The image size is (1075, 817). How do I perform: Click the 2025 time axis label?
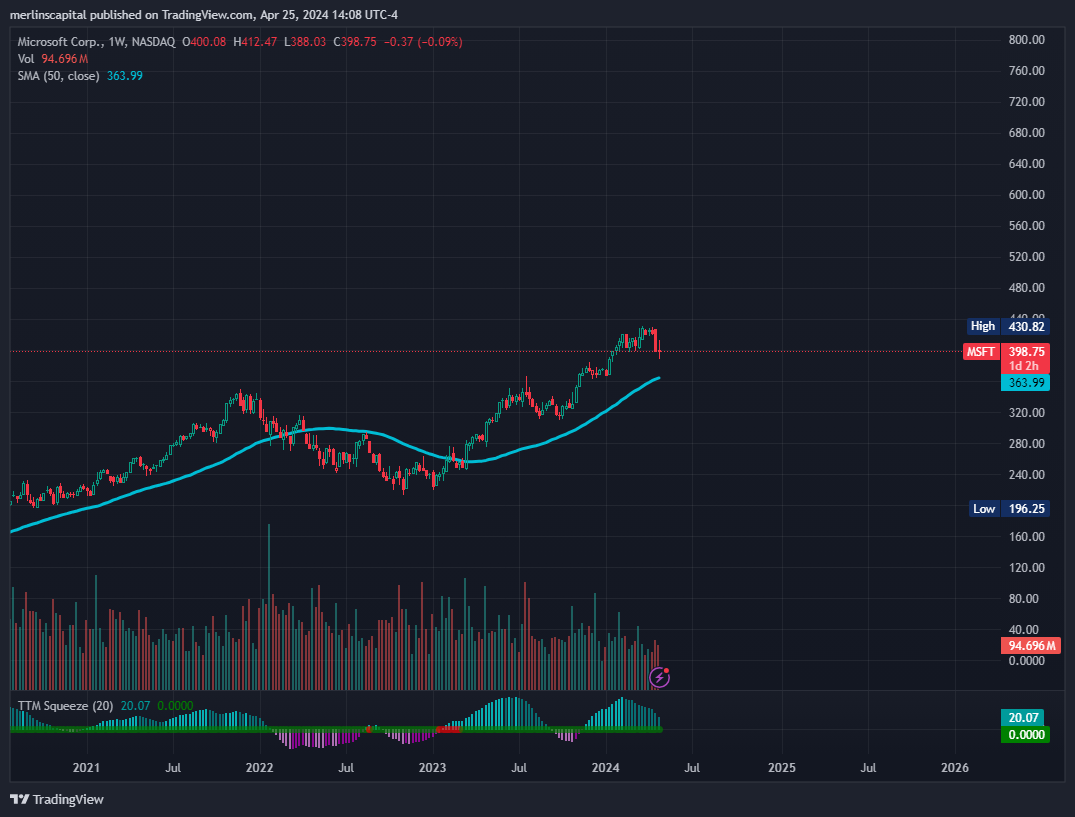pyautogui.click(x=782, y=768)
